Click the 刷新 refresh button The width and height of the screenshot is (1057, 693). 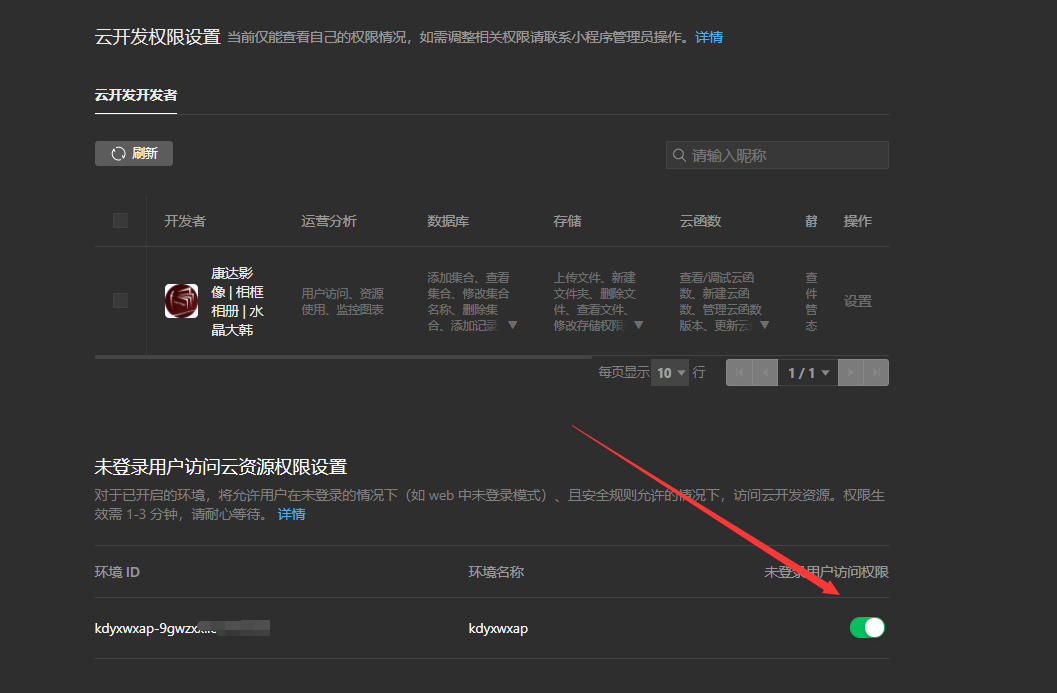[133, 154]
